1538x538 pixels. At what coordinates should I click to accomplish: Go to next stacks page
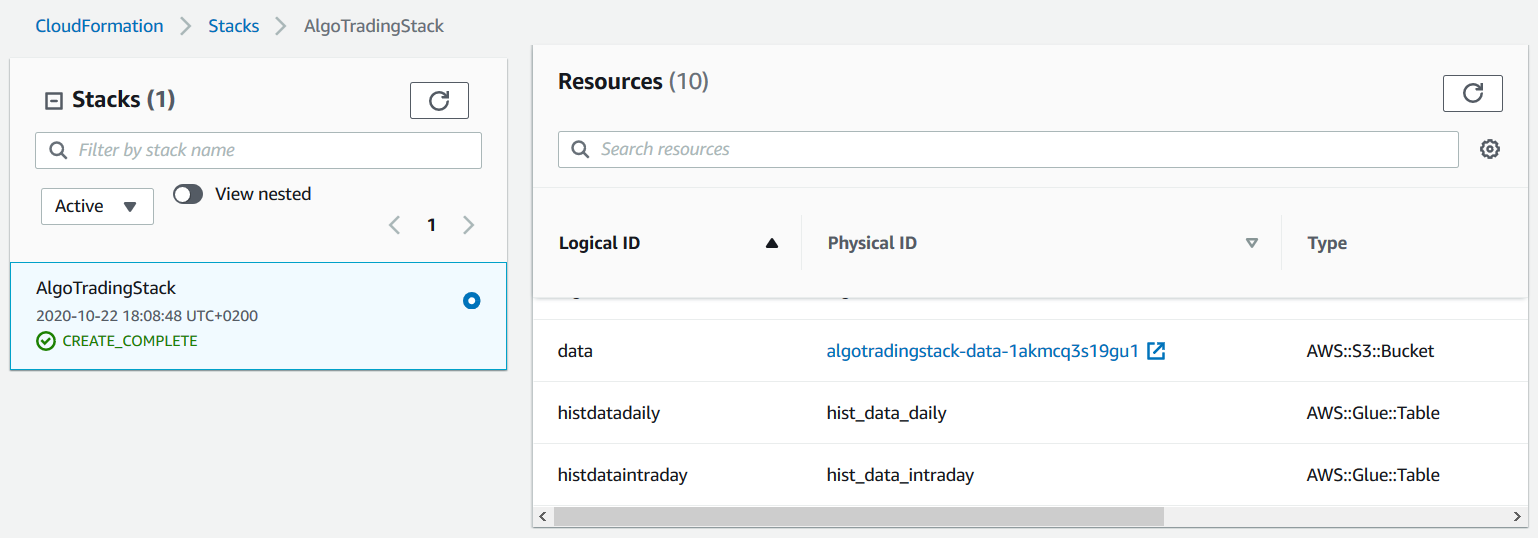click(x=468, y=225)
